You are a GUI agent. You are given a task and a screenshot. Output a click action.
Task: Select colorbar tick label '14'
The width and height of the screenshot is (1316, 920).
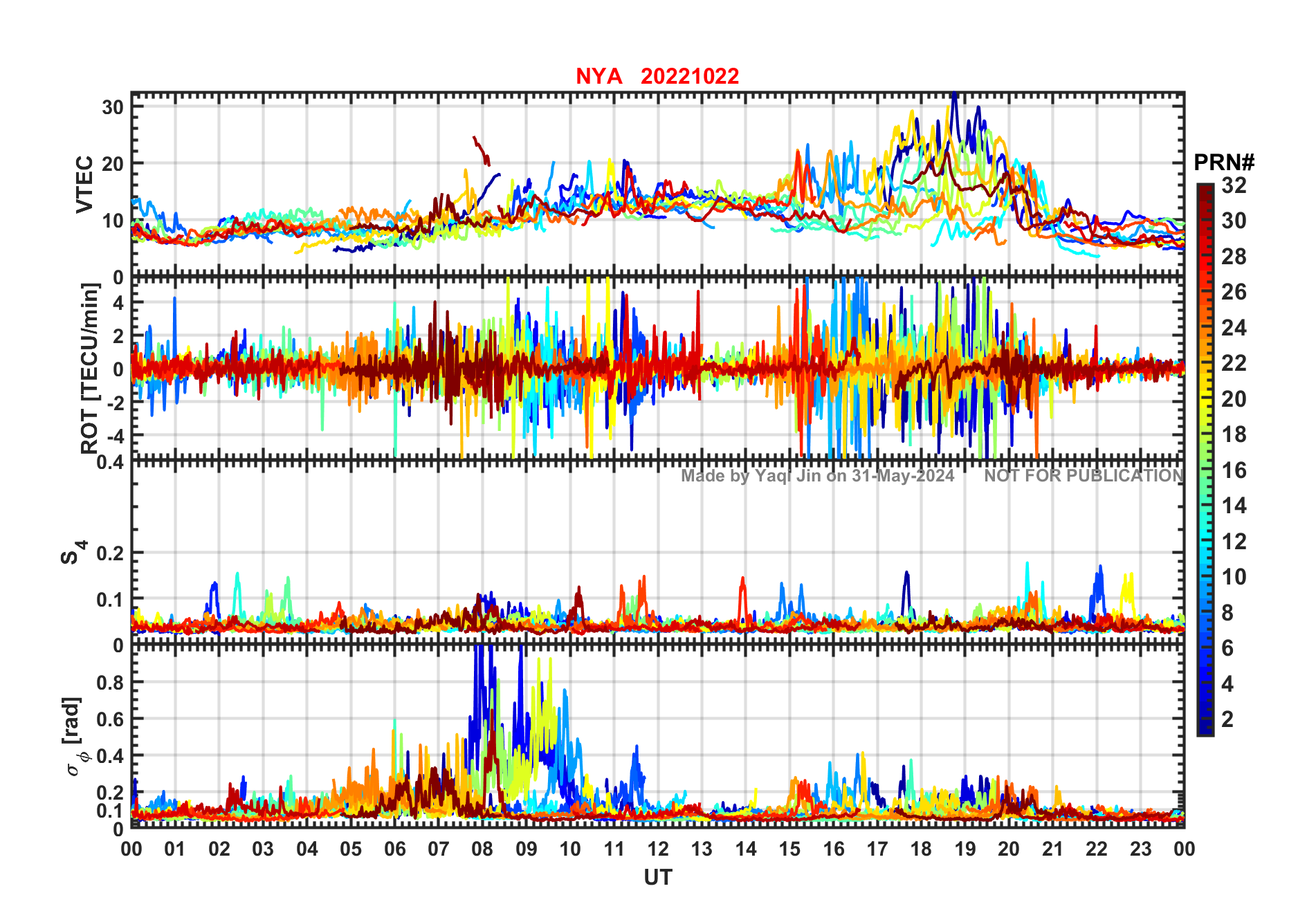(x=1234, y=506)
